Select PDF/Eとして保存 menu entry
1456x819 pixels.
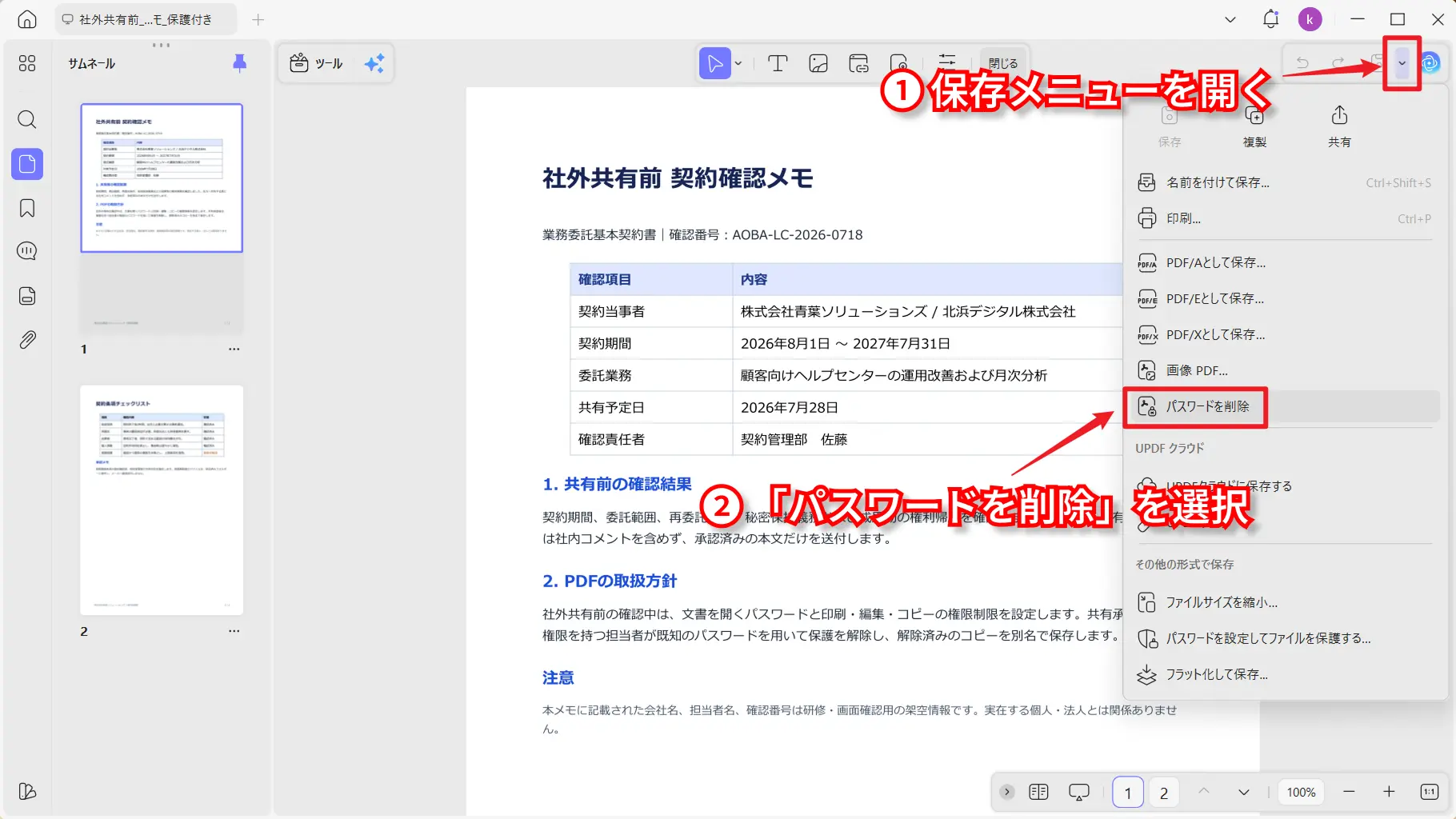click(x=1284, y=298)
